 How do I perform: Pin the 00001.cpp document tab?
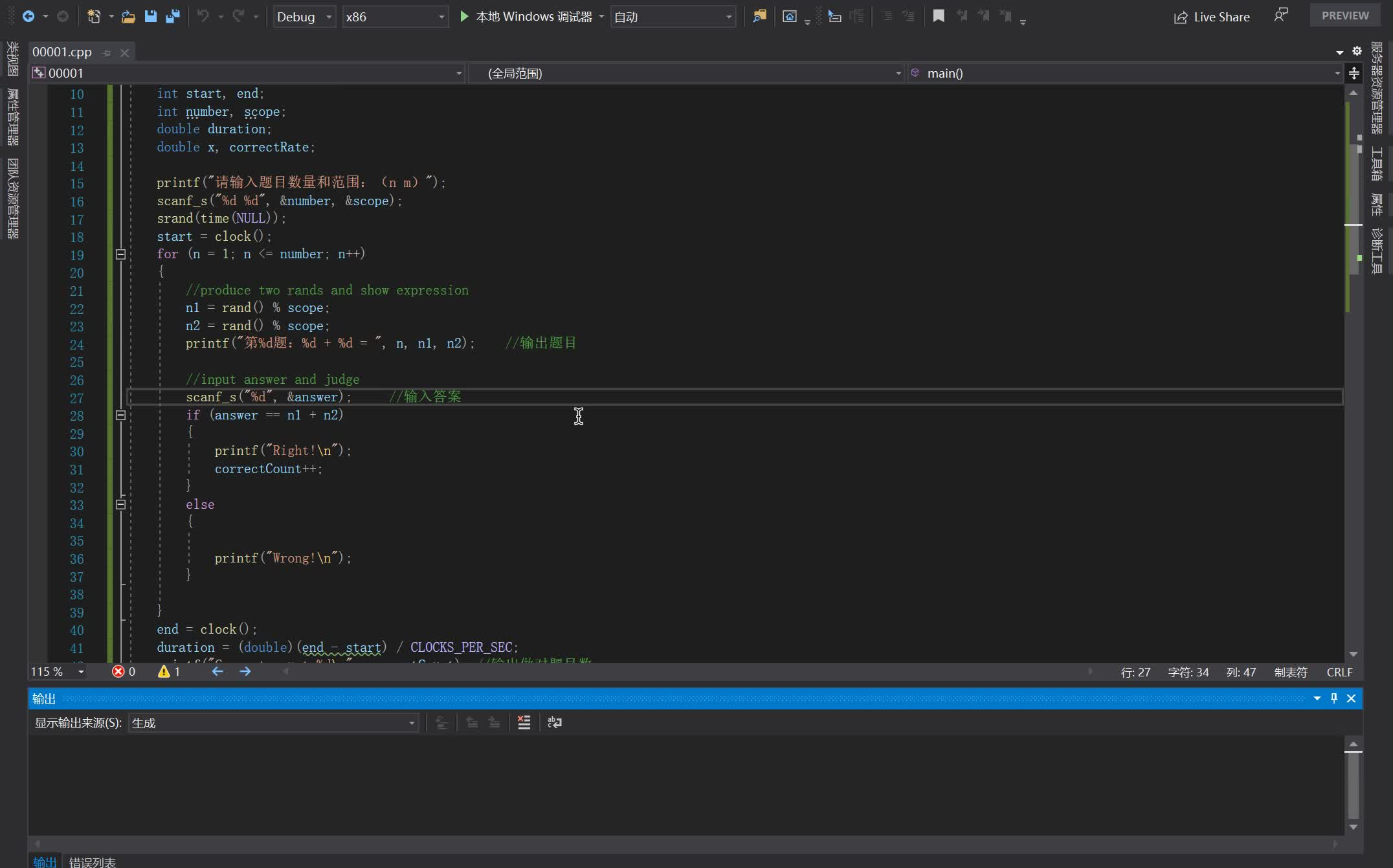coord(107,52)
